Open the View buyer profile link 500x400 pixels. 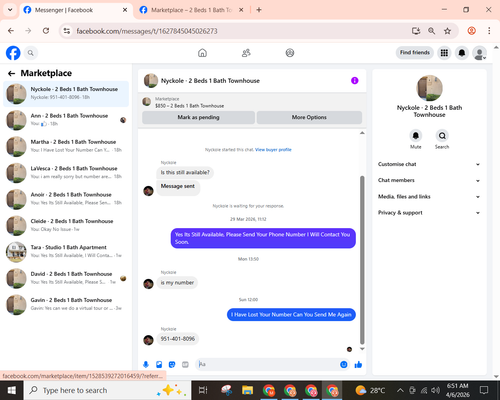click(x=273, y=150)
